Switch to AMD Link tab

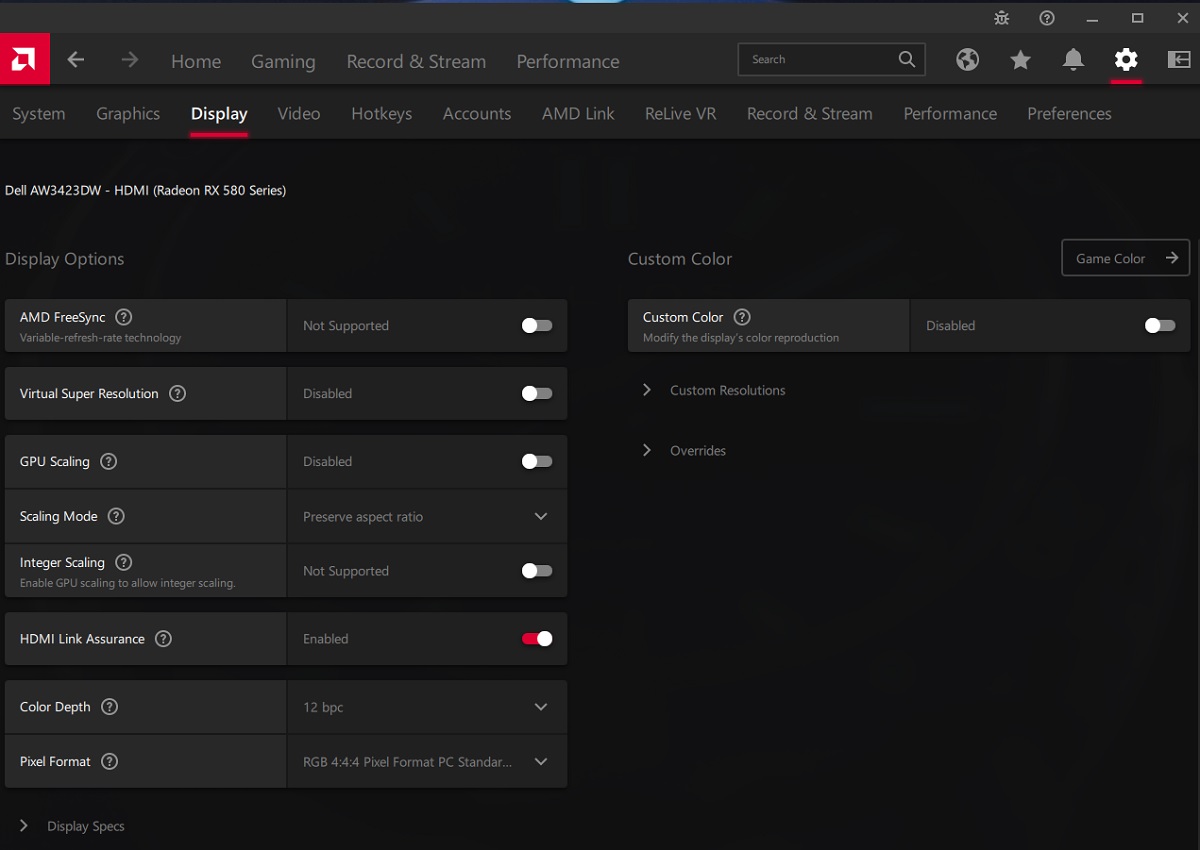click(578, 113)
